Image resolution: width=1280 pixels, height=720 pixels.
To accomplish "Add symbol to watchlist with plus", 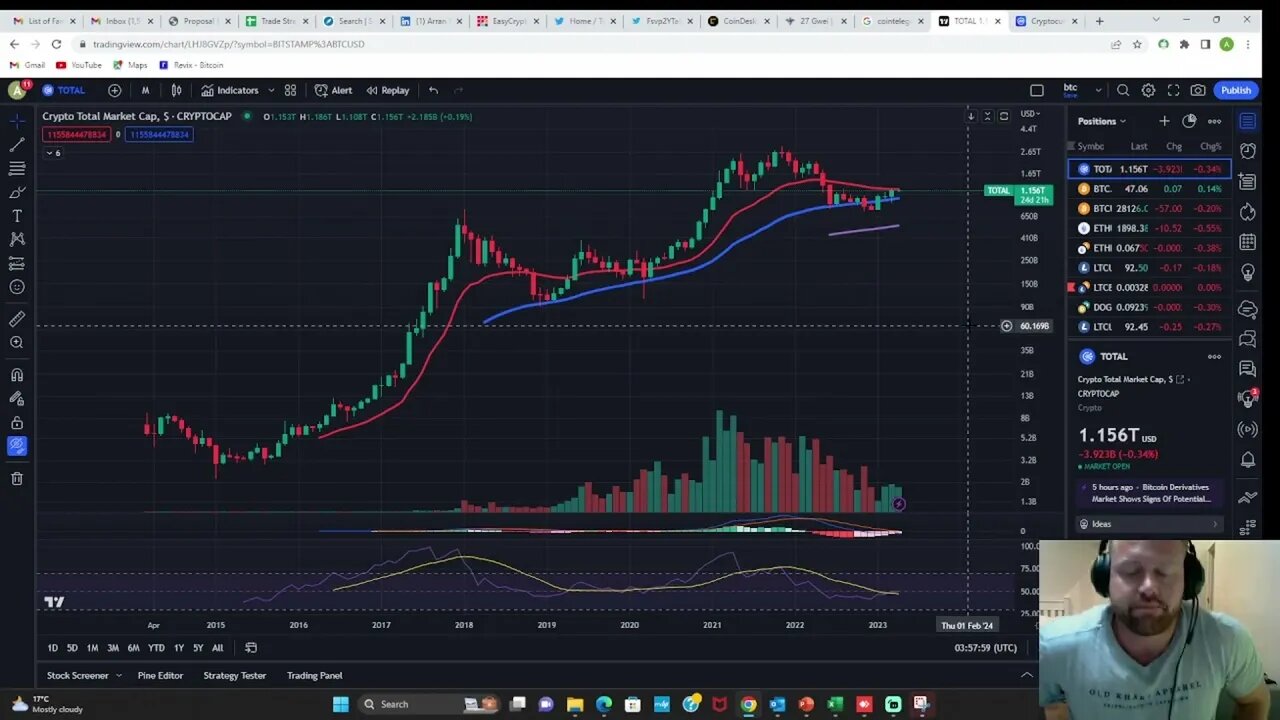I will coord(1164,121).
